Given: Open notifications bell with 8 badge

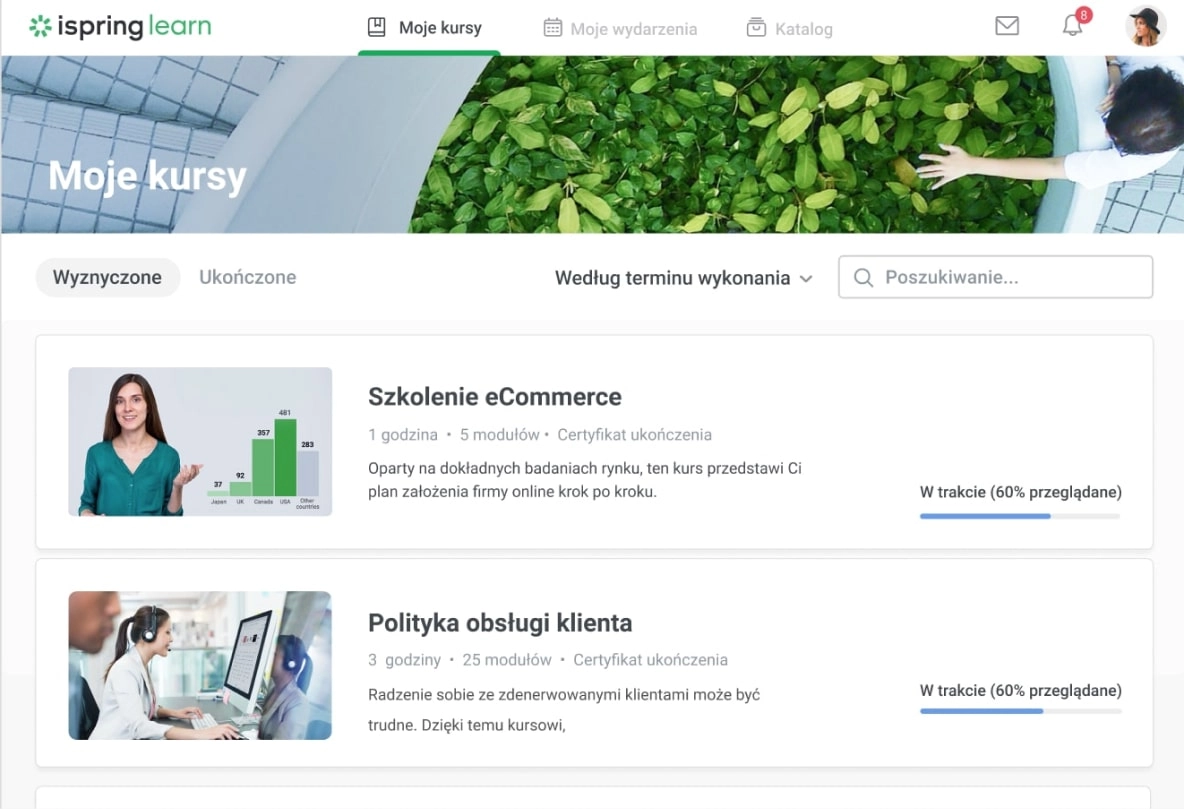Looking at the screenshot, I should pyautogui.click(x=1074, y=23).
